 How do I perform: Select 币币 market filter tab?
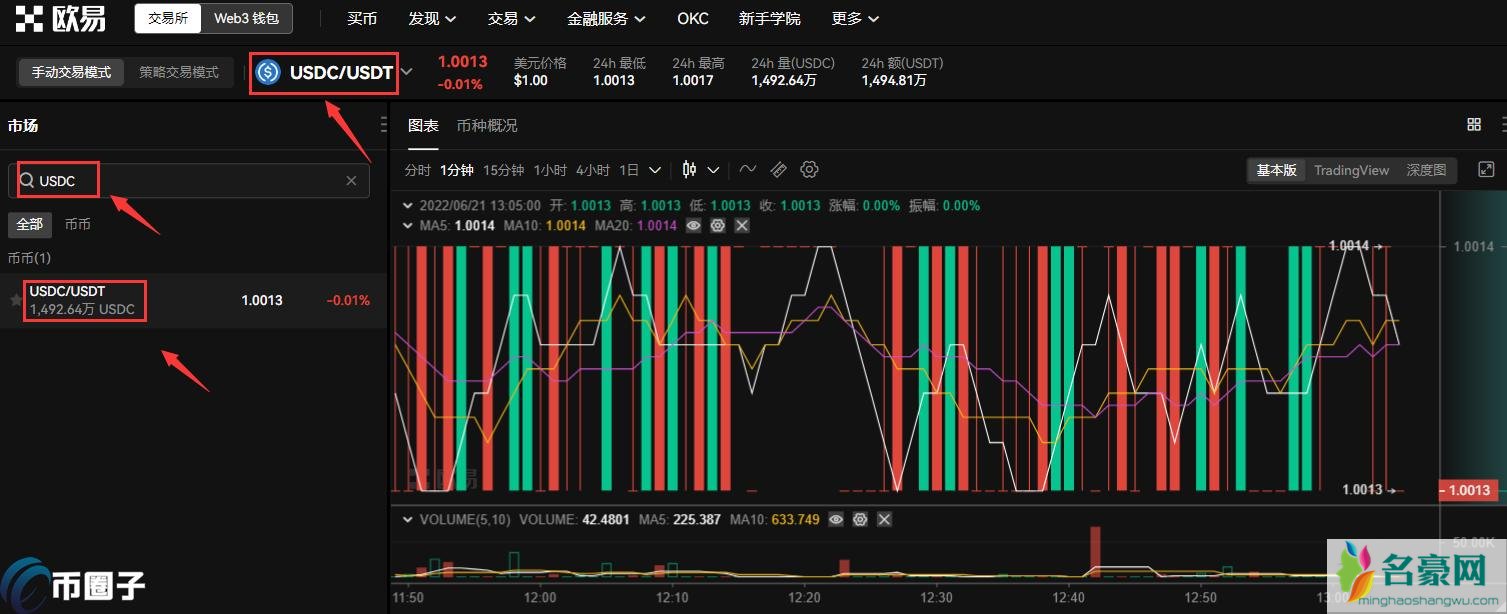(77, 224)
